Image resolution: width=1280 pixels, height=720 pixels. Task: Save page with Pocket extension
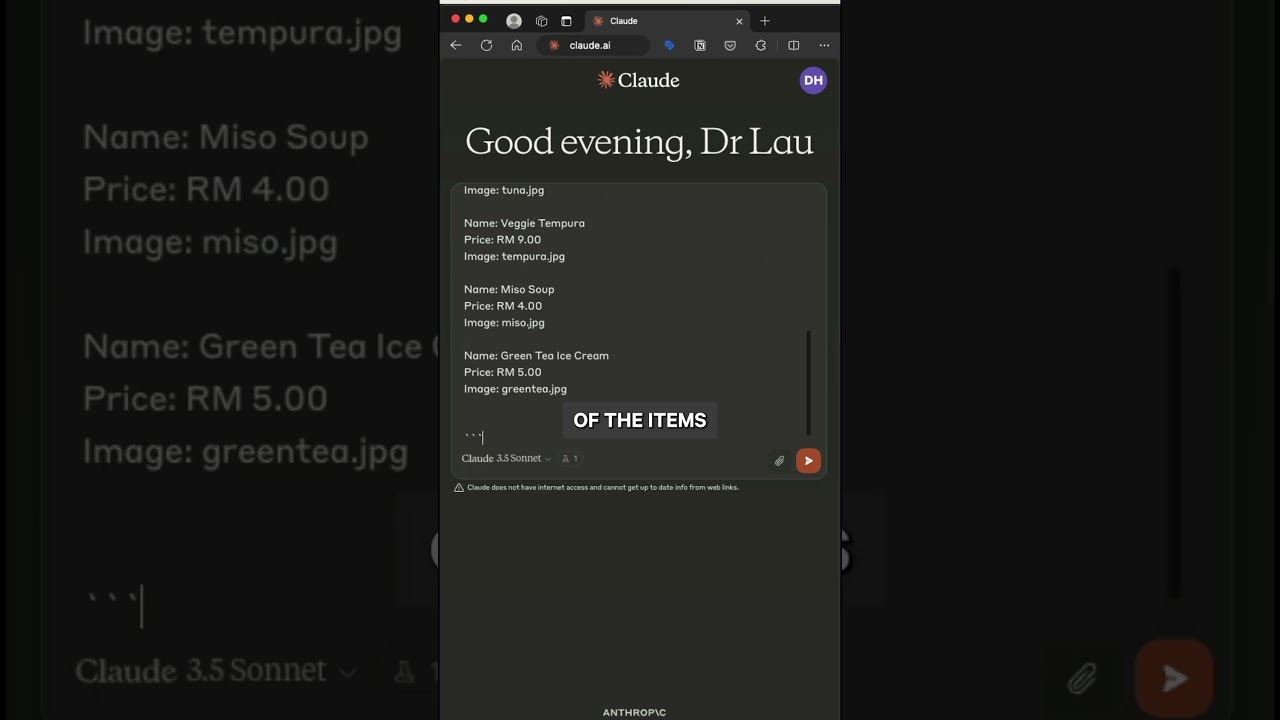click(730, 45)
